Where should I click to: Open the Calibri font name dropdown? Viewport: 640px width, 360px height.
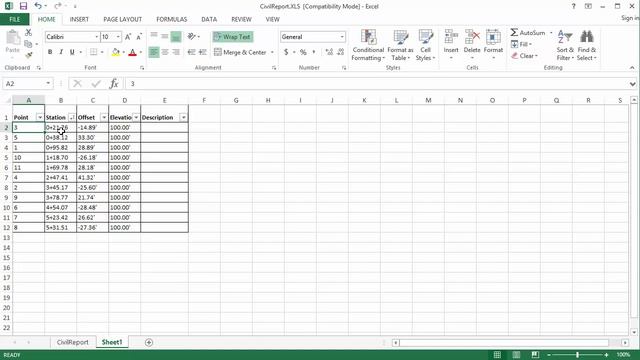pyautogui.click(x=97, y=37)
